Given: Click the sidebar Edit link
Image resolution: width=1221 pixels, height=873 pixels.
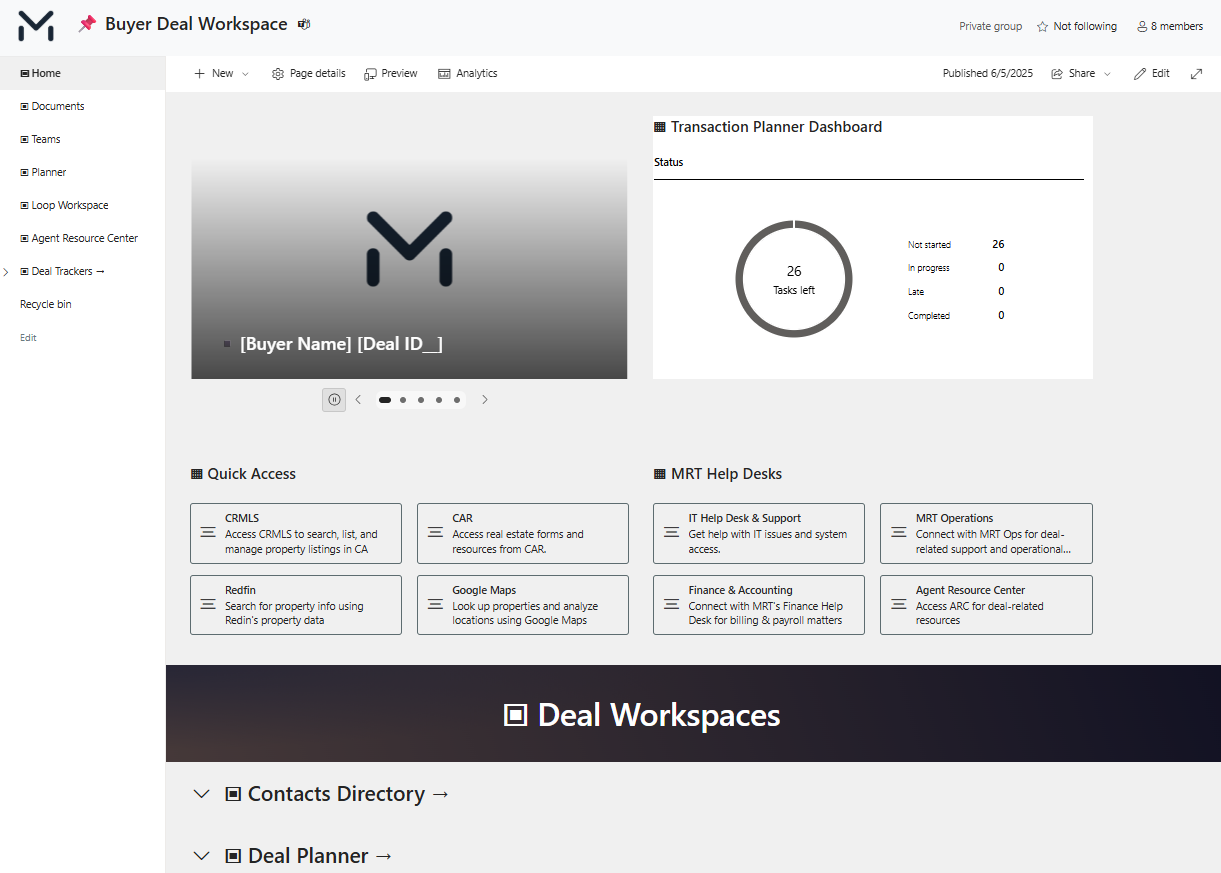Looking at the screenshot, I should [x=28, y=338].
